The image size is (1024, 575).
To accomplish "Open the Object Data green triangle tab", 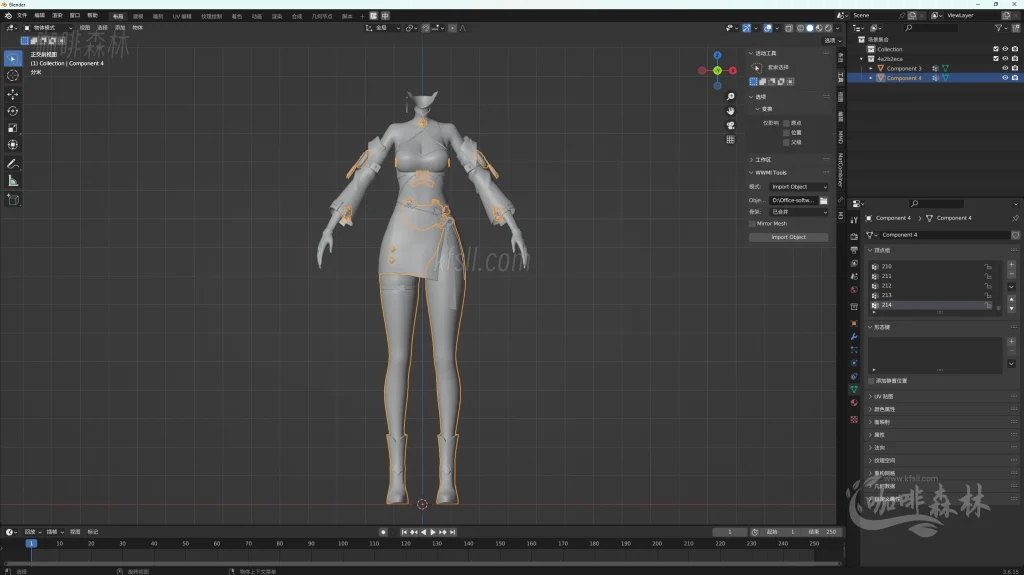I will (x=854, y=389).
